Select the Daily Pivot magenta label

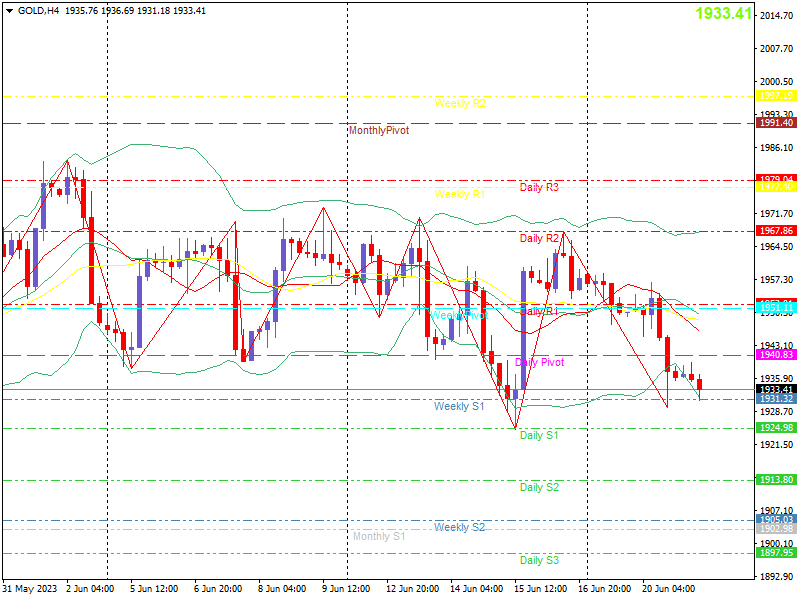pyautogui.click(x=540, y=363)
